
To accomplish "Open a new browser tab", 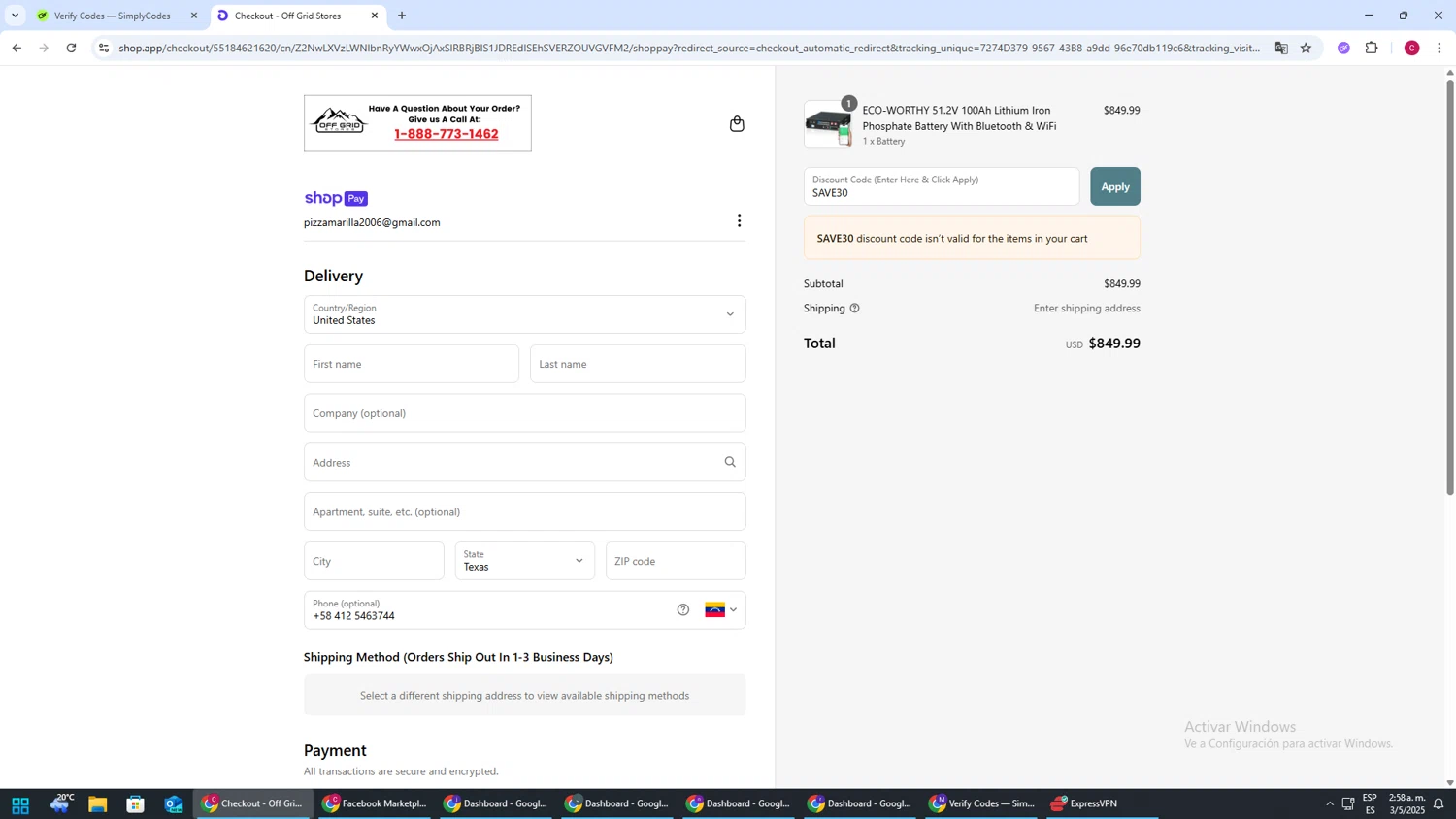I will 402,16.
